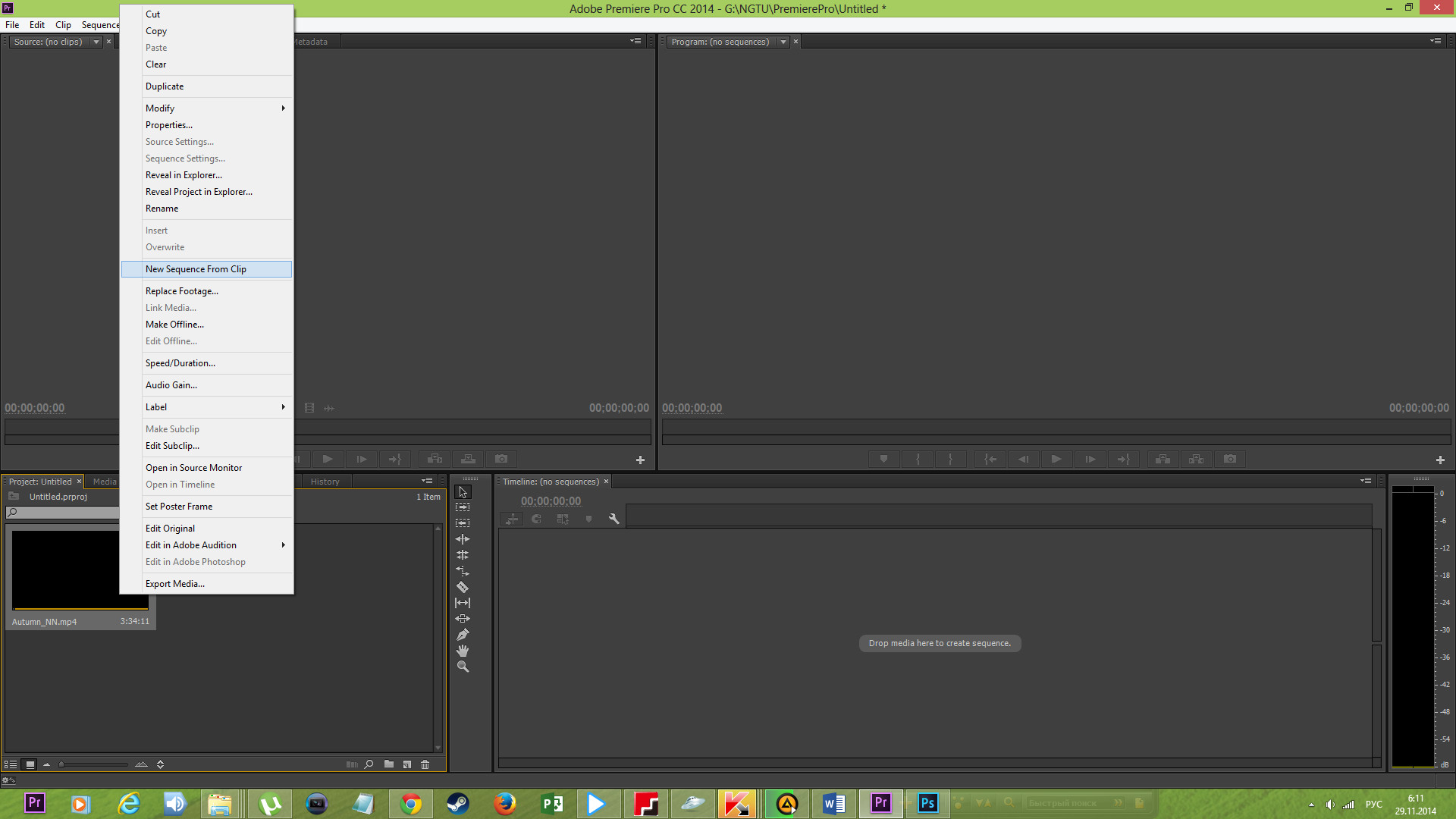
Task: Click zoom in mountain icon in Project panel
Action: pos(141,764)
